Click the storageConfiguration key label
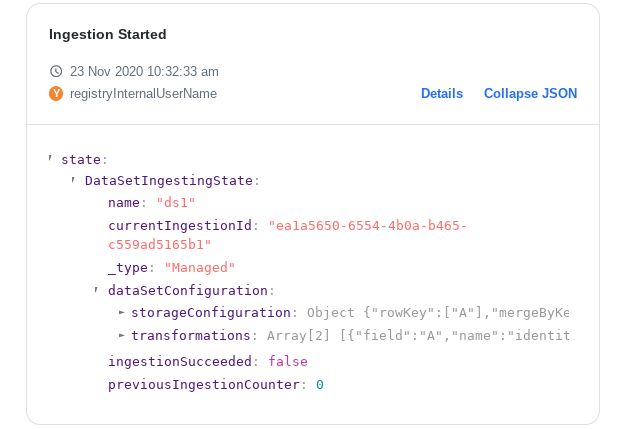 pos(211,312)
